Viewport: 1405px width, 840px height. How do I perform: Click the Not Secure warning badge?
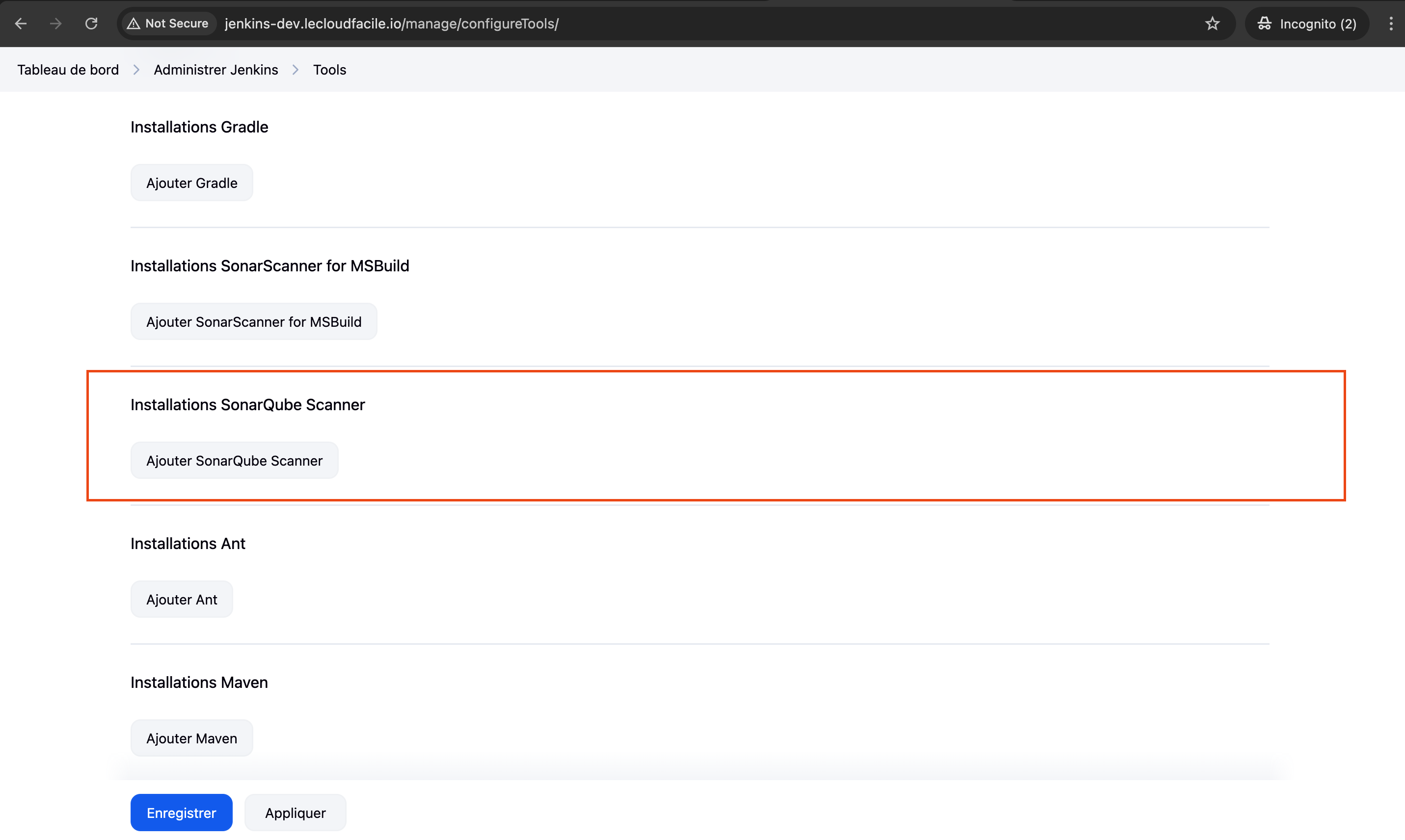tap(168, 24)
